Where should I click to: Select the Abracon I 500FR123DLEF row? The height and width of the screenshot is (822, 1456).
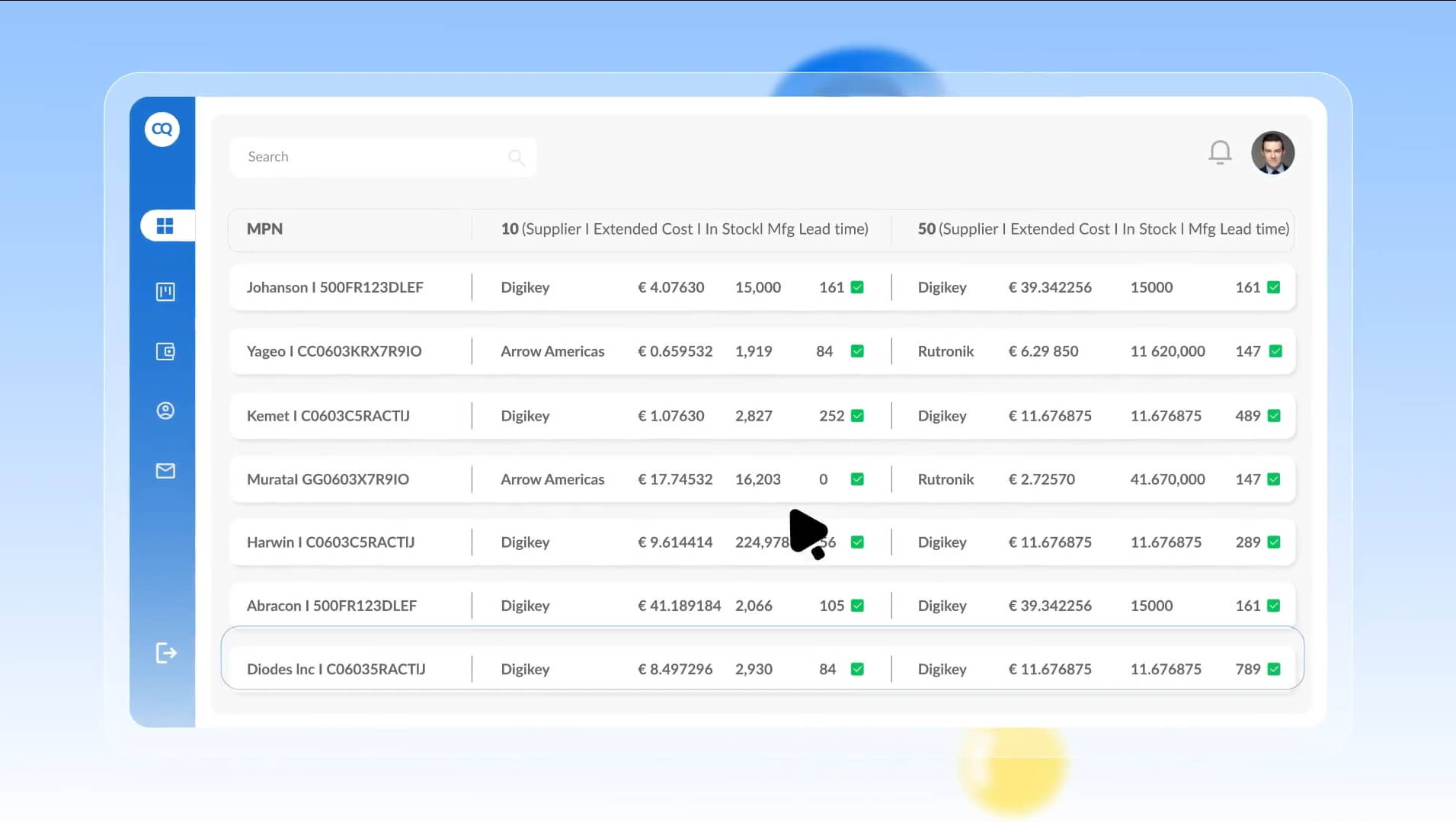point(331,606)
